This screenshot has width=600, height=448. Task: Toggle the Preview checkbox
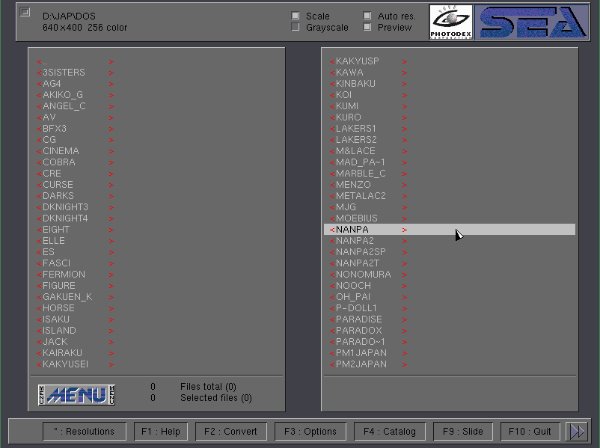[368, 28]
